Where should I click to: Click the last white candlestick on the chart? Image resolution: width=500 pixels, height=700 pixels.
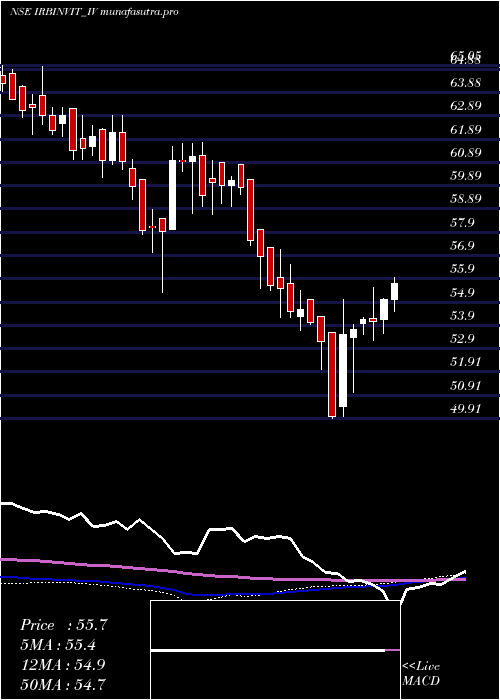(x=394, y=292)
